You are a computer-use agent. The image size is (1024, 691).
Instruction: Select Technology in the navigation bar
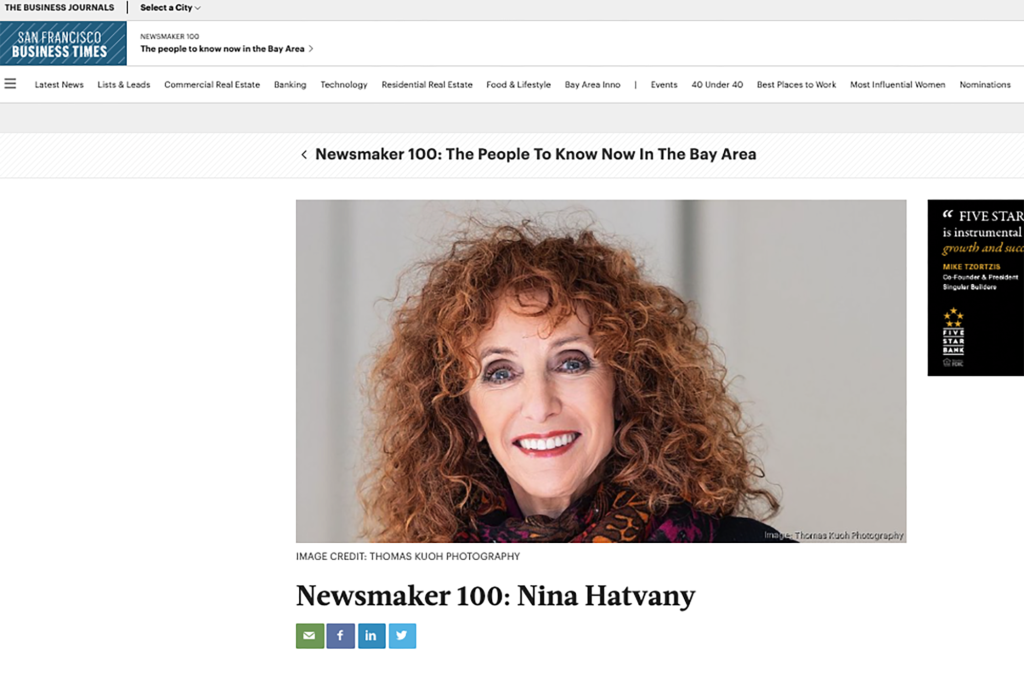tap(344, 84)
